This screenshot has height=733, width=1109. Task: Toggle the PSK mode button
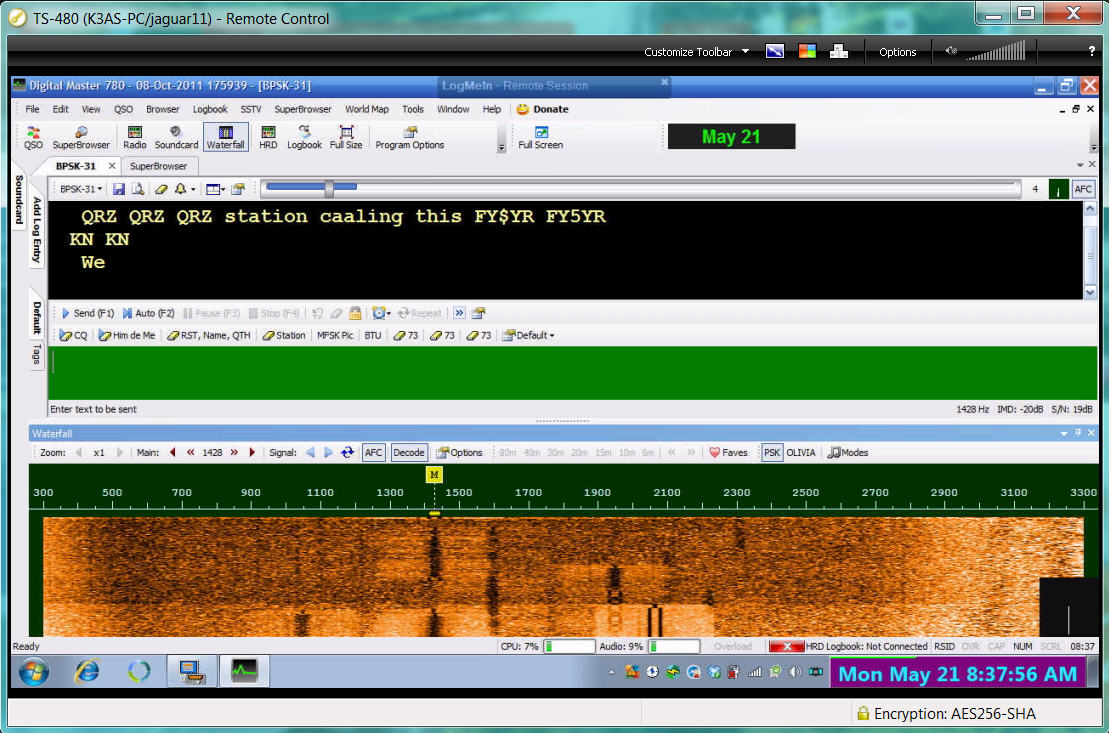click(772, 453)
